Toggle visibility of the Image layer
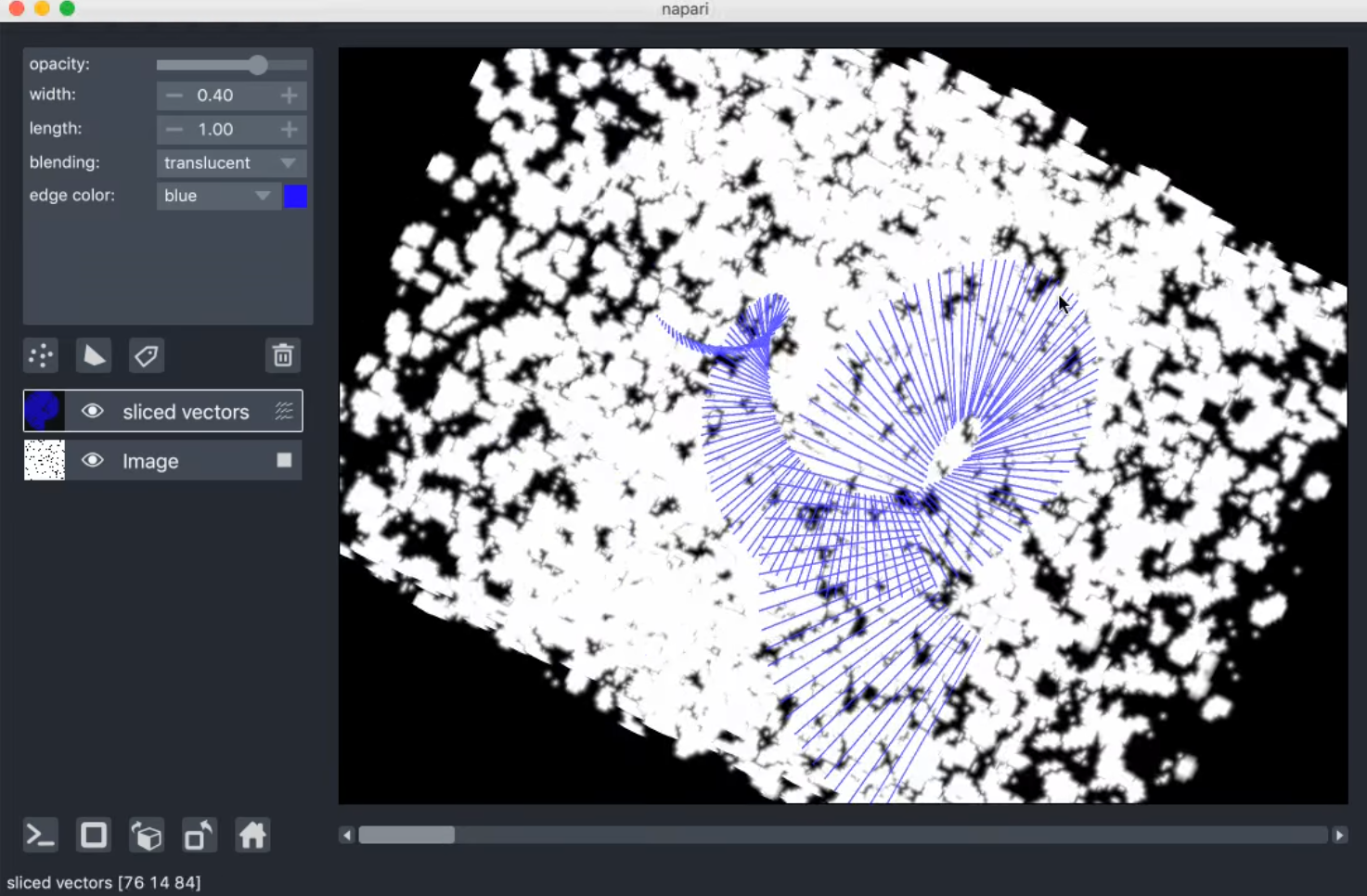 click(92, 460)
